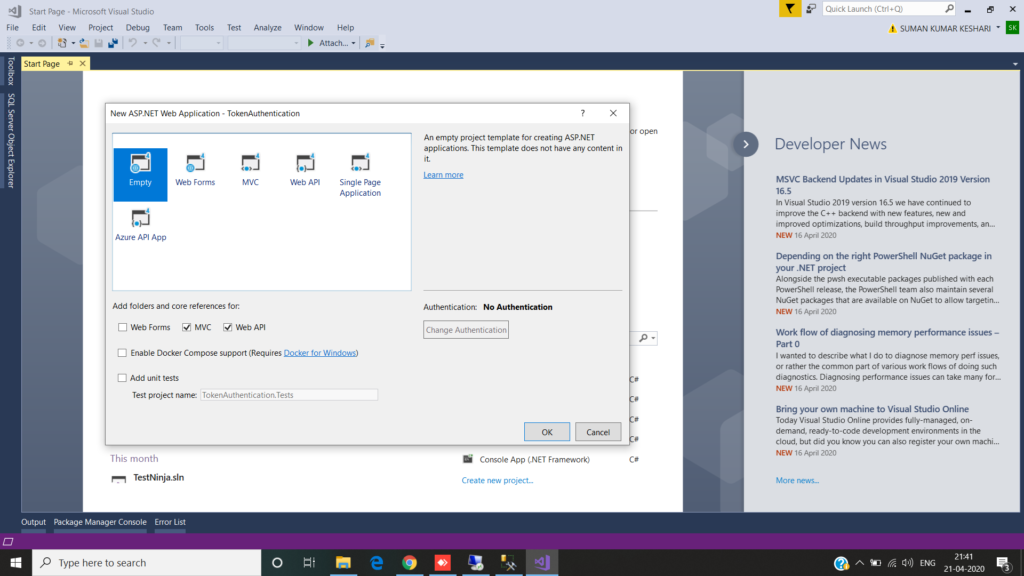The height and width of the screenshot is (576, 1024).
Task: Click the Save All toolbar icon
Action: click(113, 43)
